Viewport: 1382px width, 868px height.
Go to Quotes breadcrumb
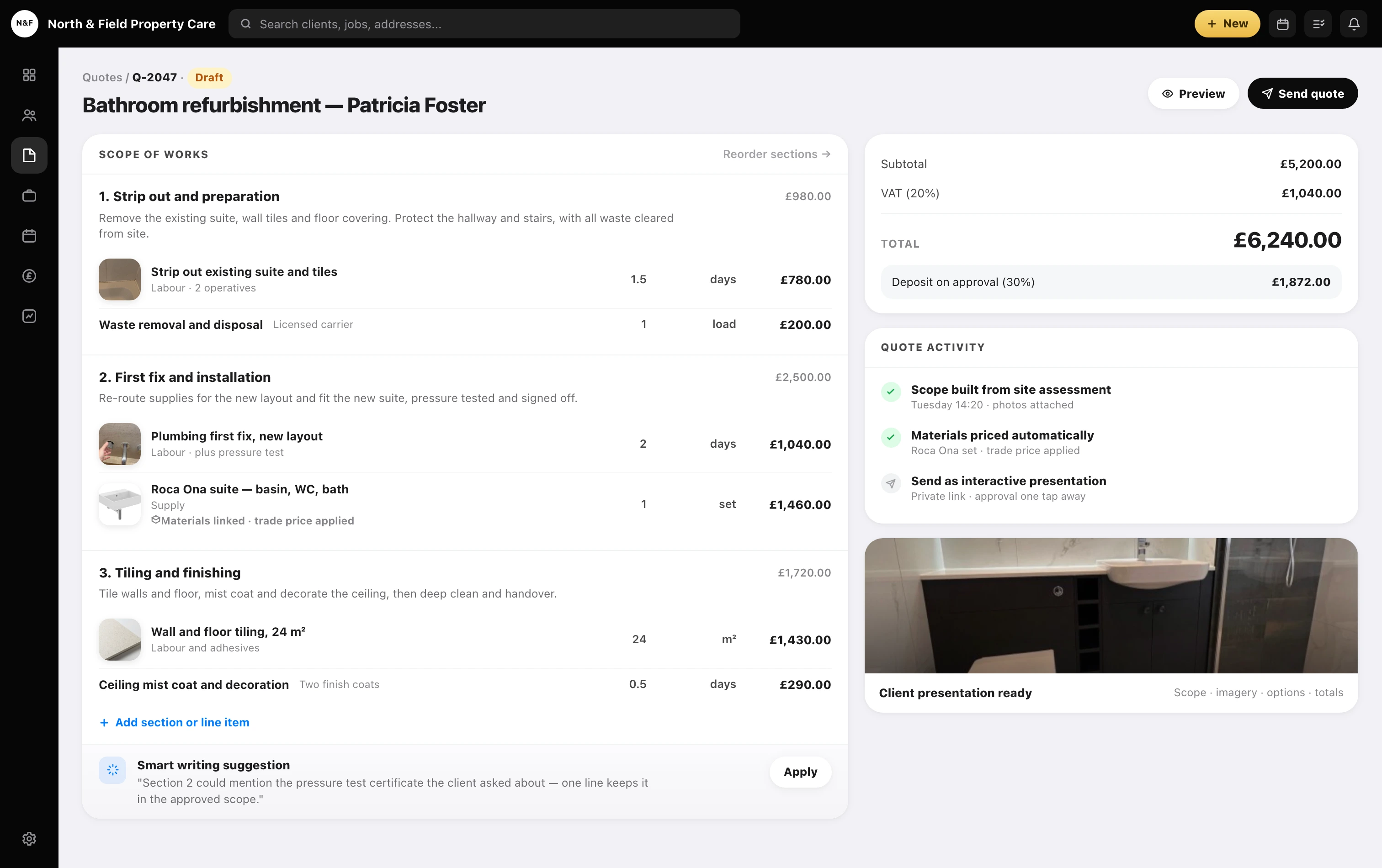coord(102,78)
